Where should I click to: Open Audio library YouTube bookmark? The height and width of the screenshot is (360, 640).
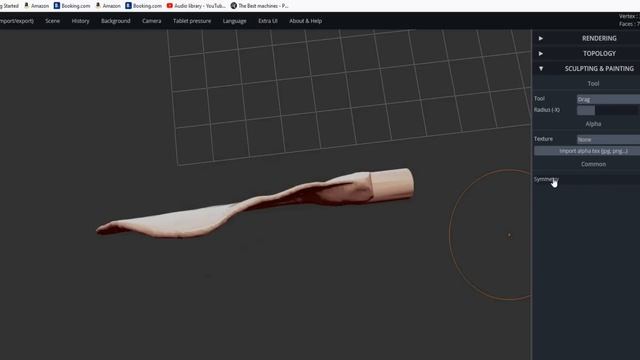pos(196,6)
